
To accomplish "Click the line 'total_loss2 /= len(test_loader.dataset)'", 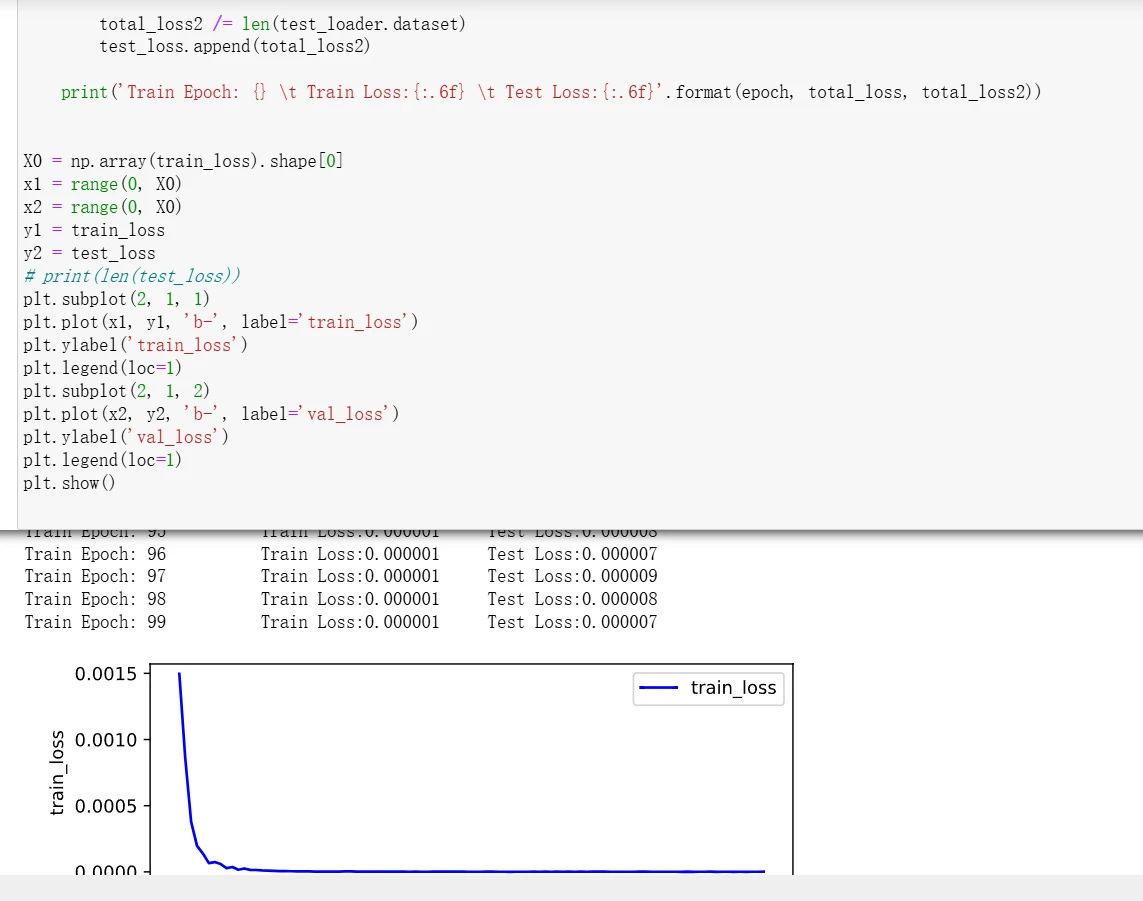I will coord(282,24).
